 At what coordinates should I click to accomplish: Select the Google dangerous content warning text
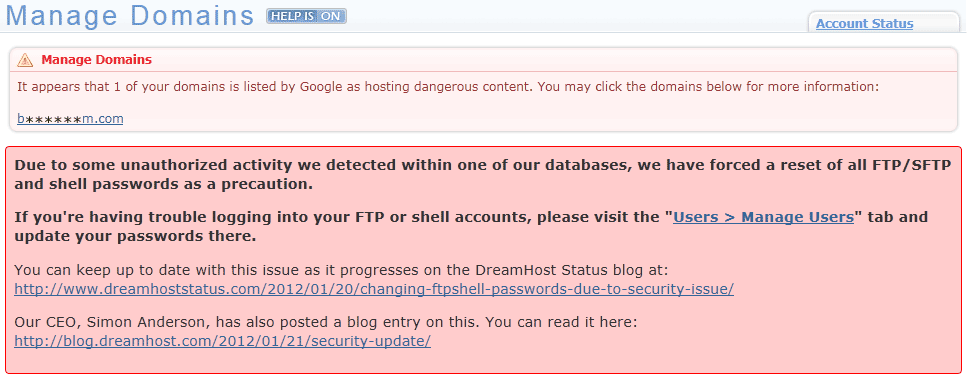[447, 86]
